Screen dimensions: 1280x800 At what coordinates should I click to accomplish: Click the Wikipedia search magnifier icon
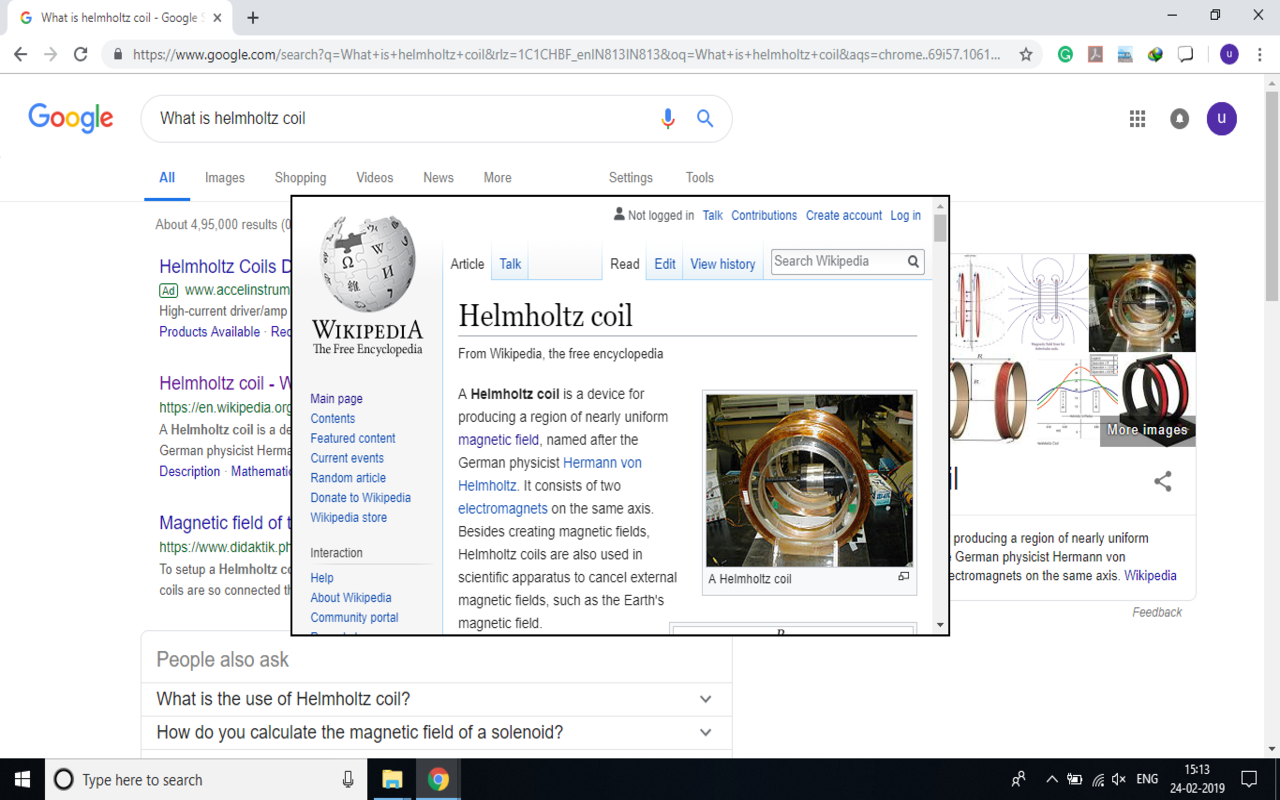pos(913,262)
